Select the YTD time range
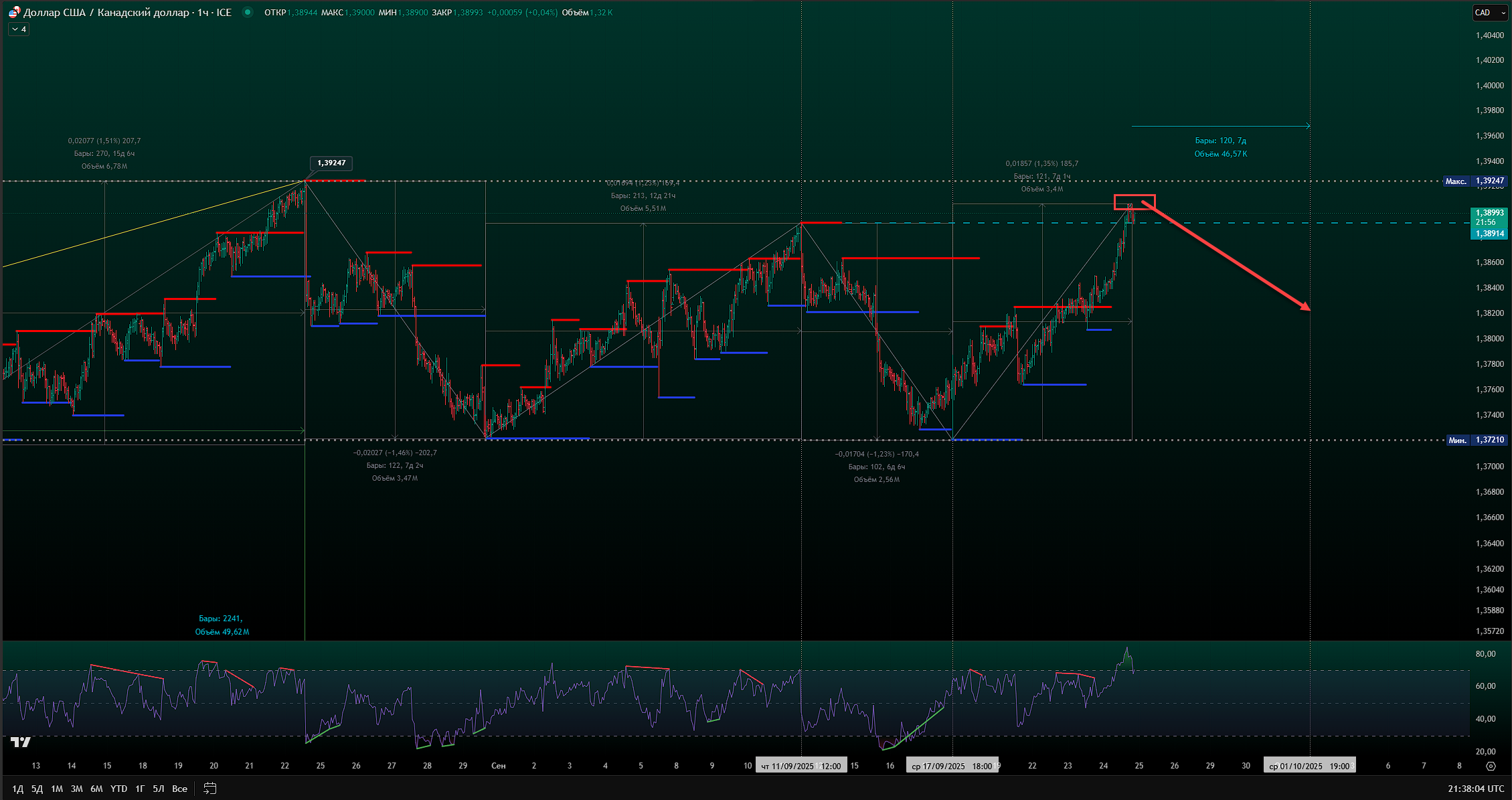 pyautogui.click(x=118, y=789)
